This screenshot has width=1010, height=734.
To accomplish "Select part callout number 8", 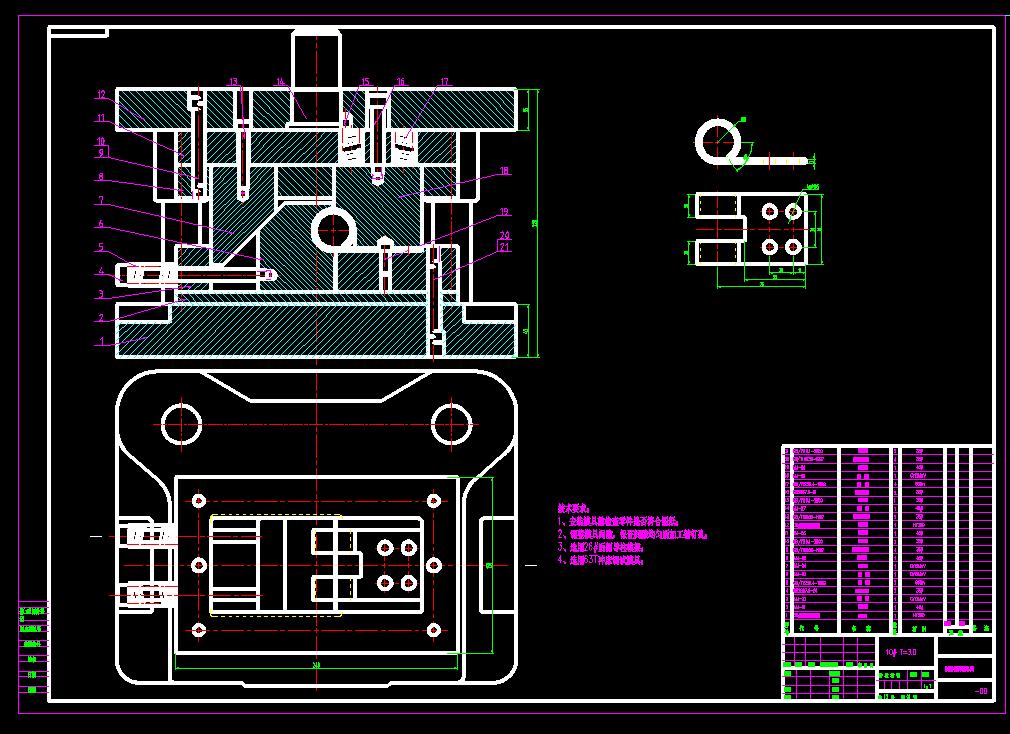I will point(101,176).
